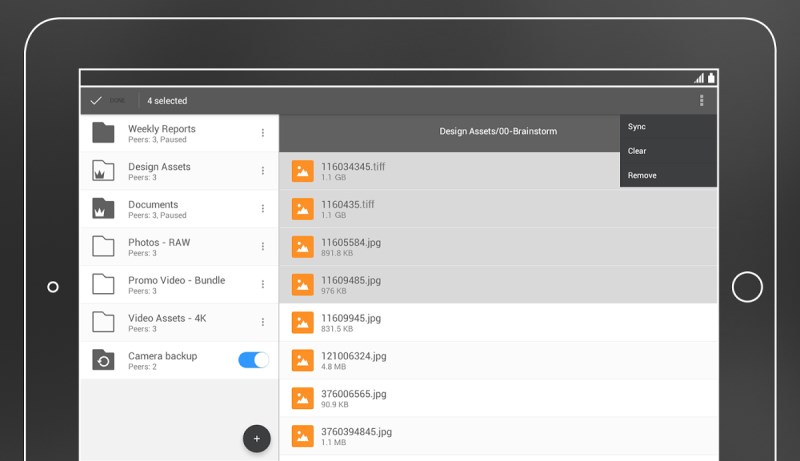800x461 pixels.
Task: Click image icon for 116034345.tiff
Action: tap(303, 171)
